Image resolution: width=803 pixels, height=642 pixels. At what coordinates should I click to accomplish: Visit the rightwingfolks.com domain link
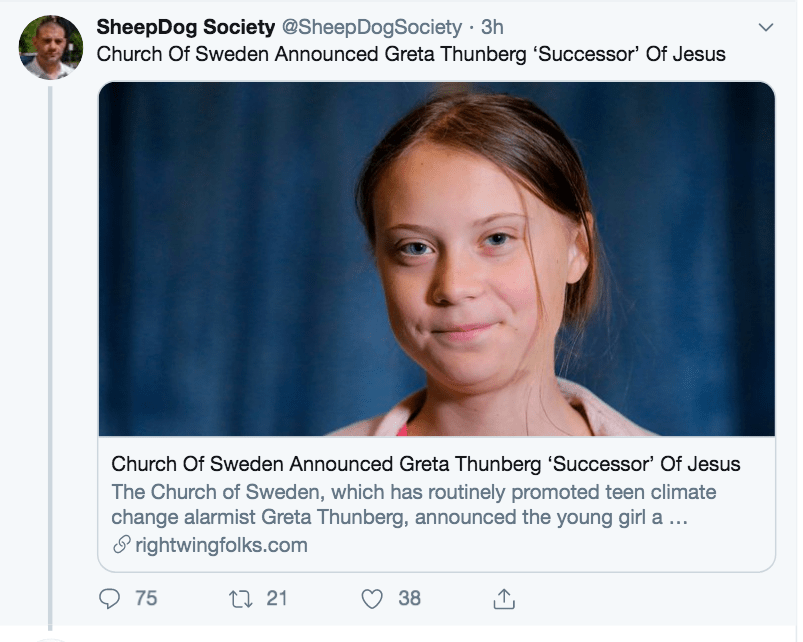pyautogui.click(x=220, y=546)
